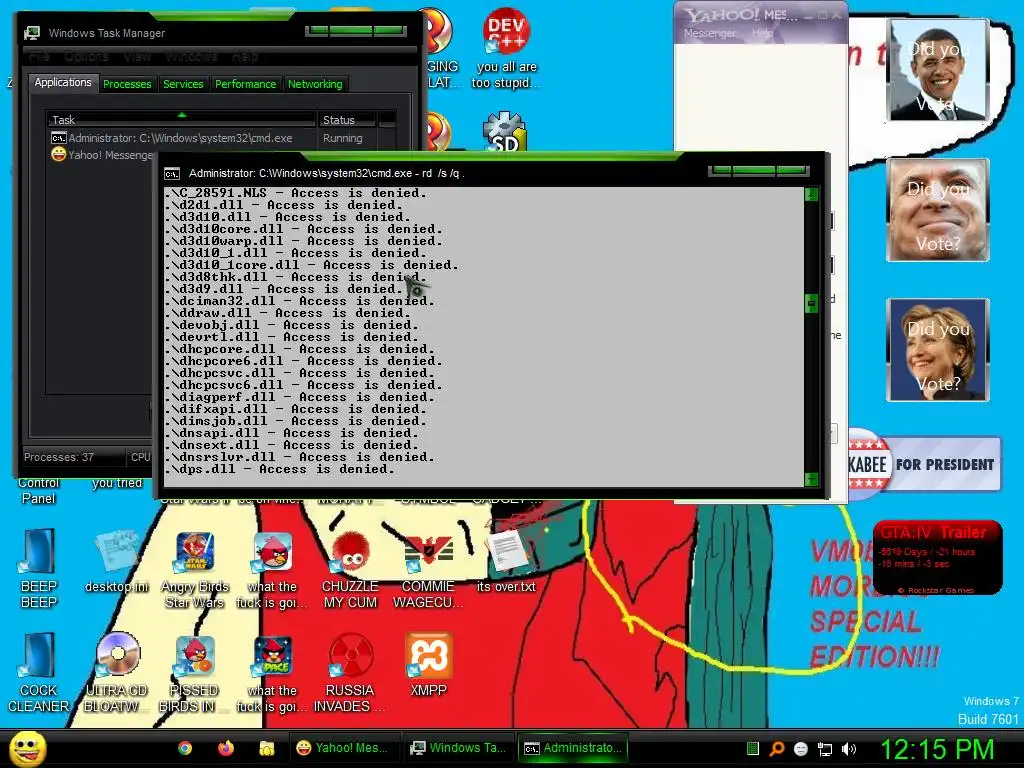Sort by the Status column header
This screenshot has height=768, width=1024.
point(347,120)
